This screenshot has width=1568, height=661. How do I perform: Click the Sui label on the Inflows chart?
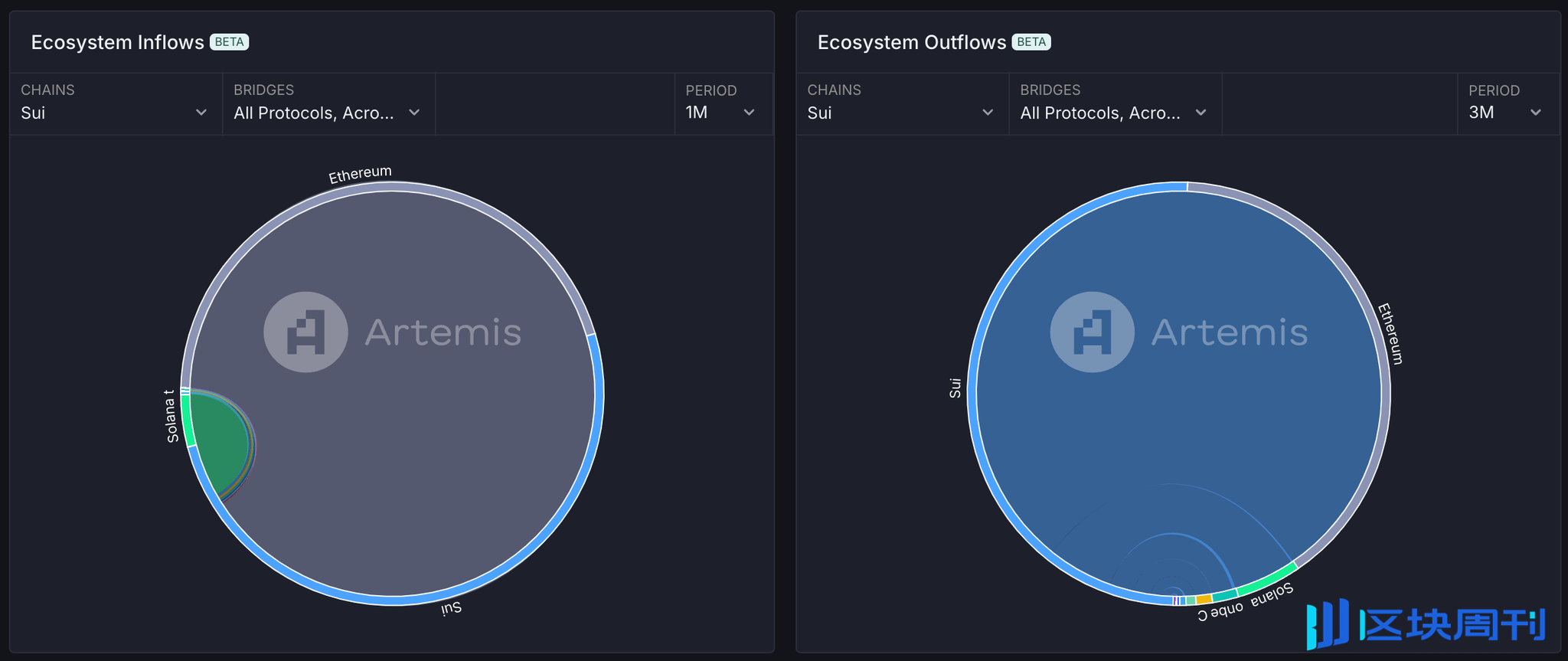tap(451, 608)
